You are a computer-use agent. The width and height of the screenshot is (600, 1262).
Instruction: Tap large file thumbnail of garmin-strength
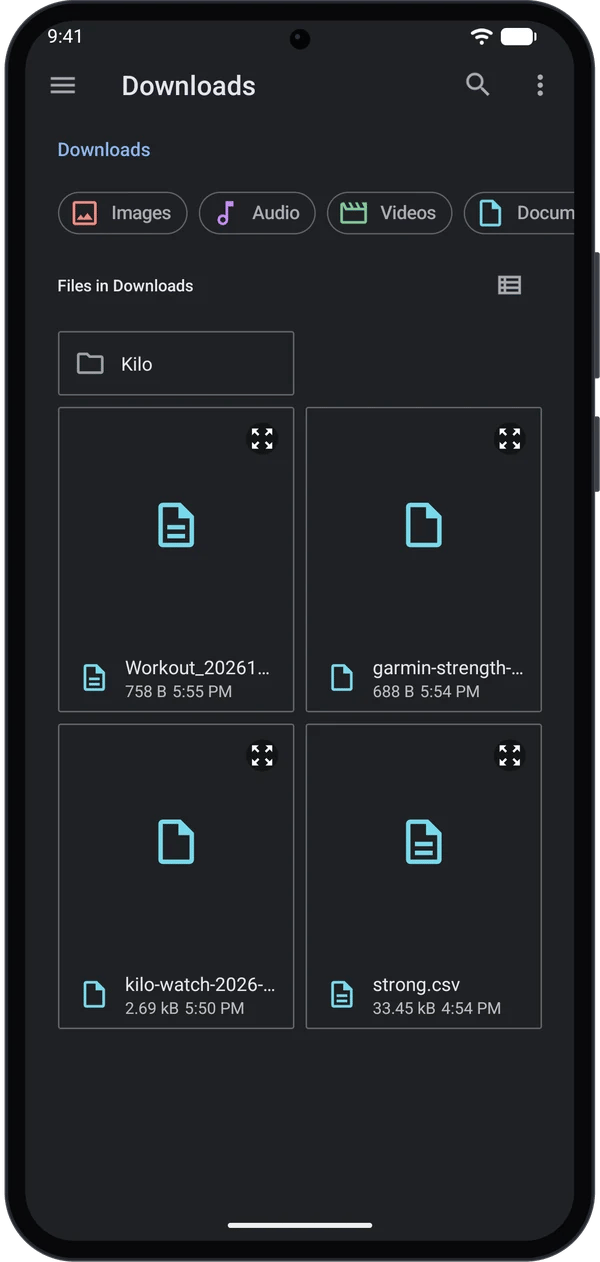(424, 525)
